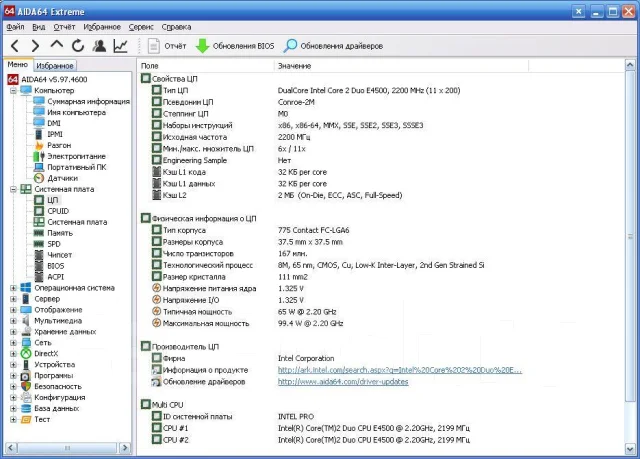Select the ЦП tree item

pos(53,200)
